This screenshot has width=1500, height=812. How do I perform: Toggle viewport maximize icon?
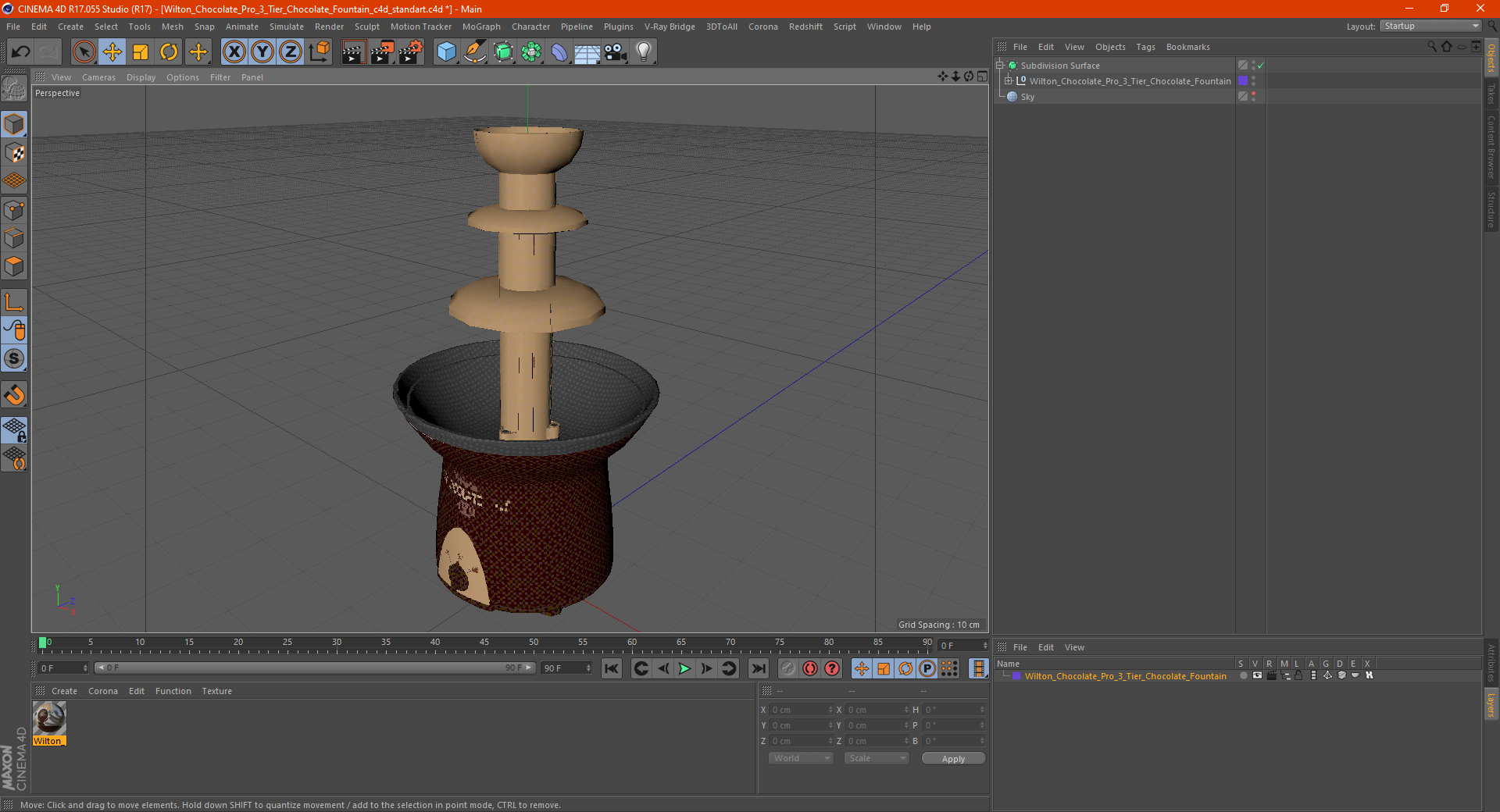pyautogui.click(x=982, y=77)
